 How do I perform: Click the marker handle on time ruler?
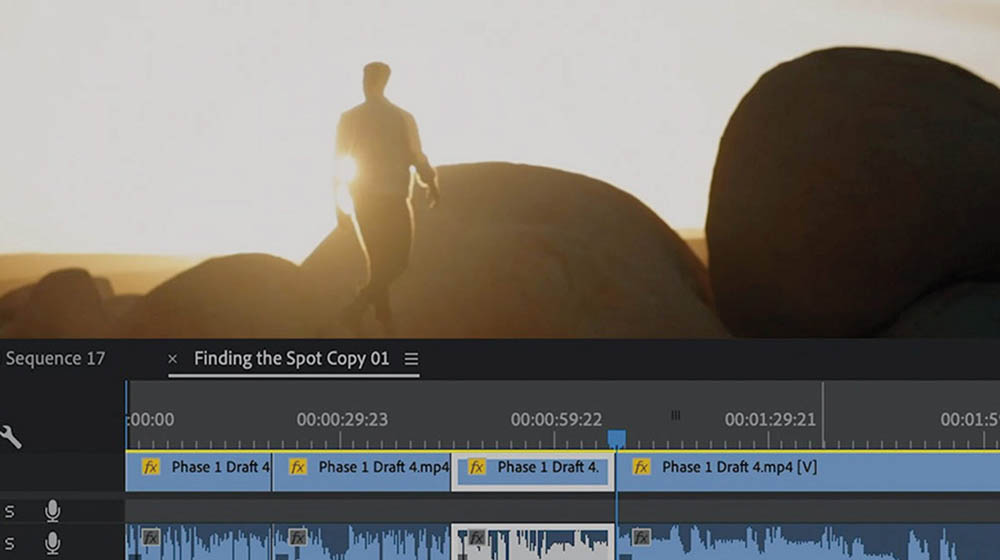pos(675,415)
